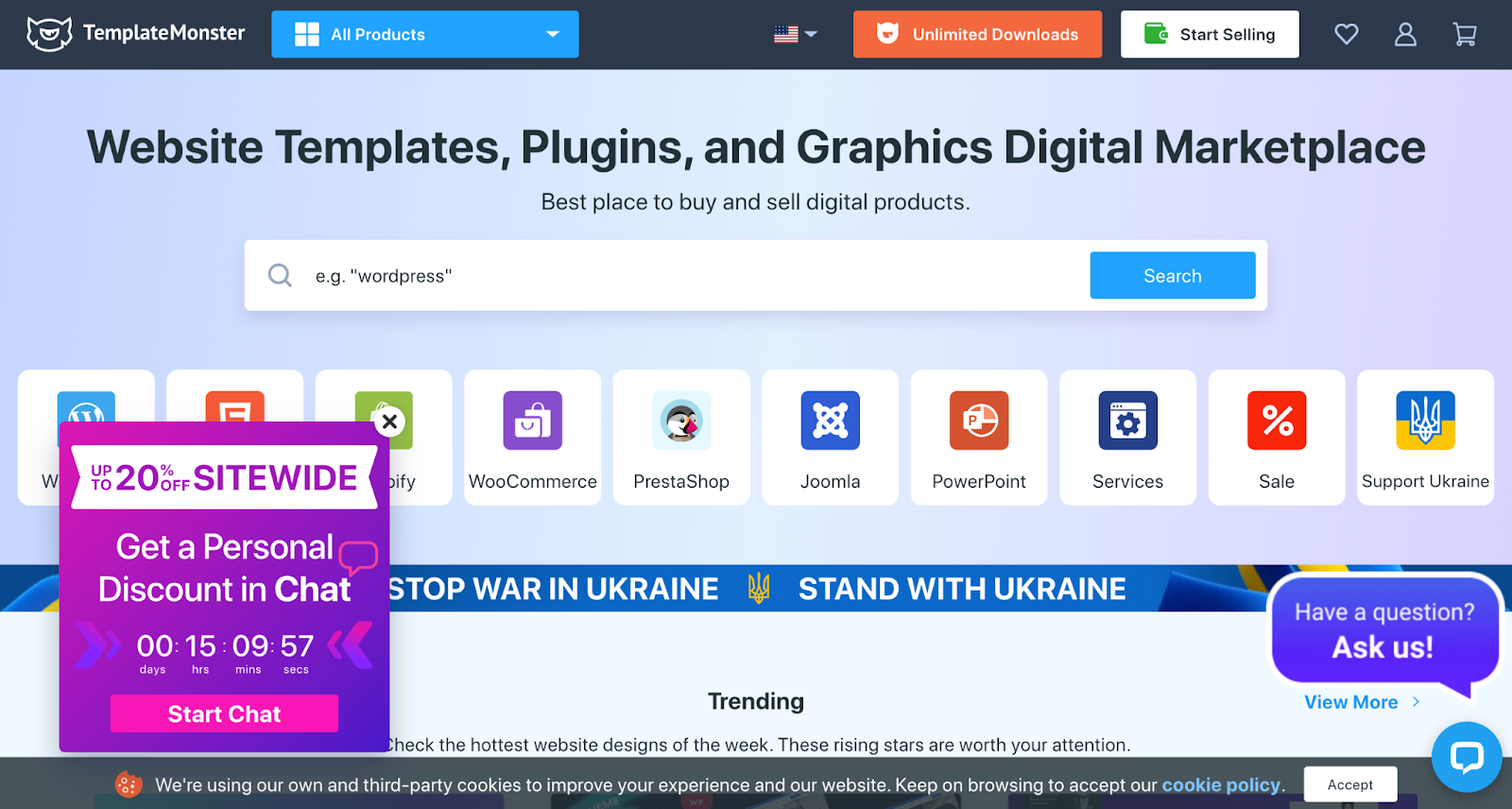The image size is (1512, 809).
Task: Click the WooCommerce label
Action: pyautogui.click(x=533, y=481)
